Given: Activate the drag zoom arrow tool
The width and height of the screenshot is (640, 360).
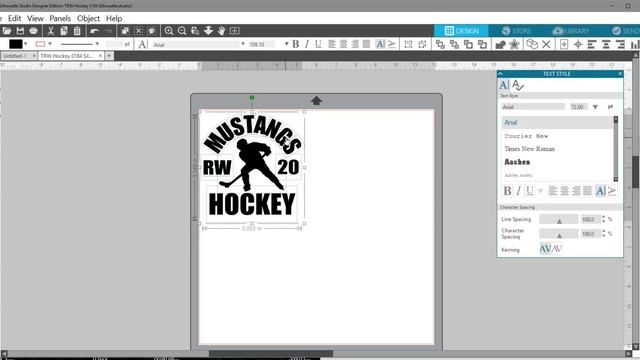Looking at the screenshot, I should (x=208, y=31).
